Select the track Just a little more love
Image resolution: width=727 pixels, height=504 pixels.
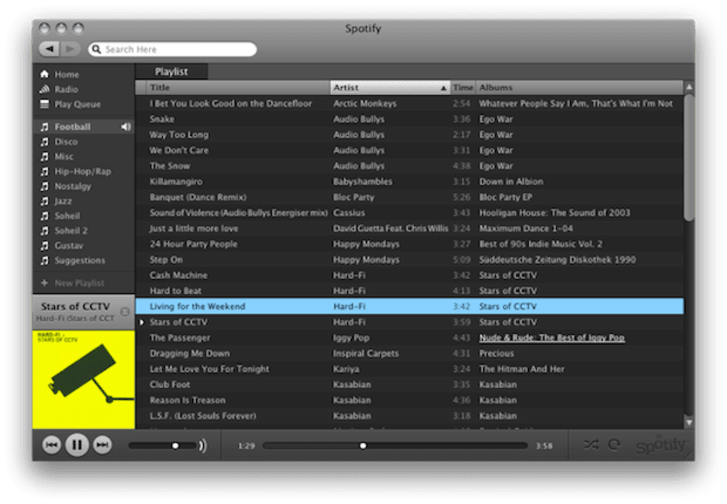pos(409,228)
